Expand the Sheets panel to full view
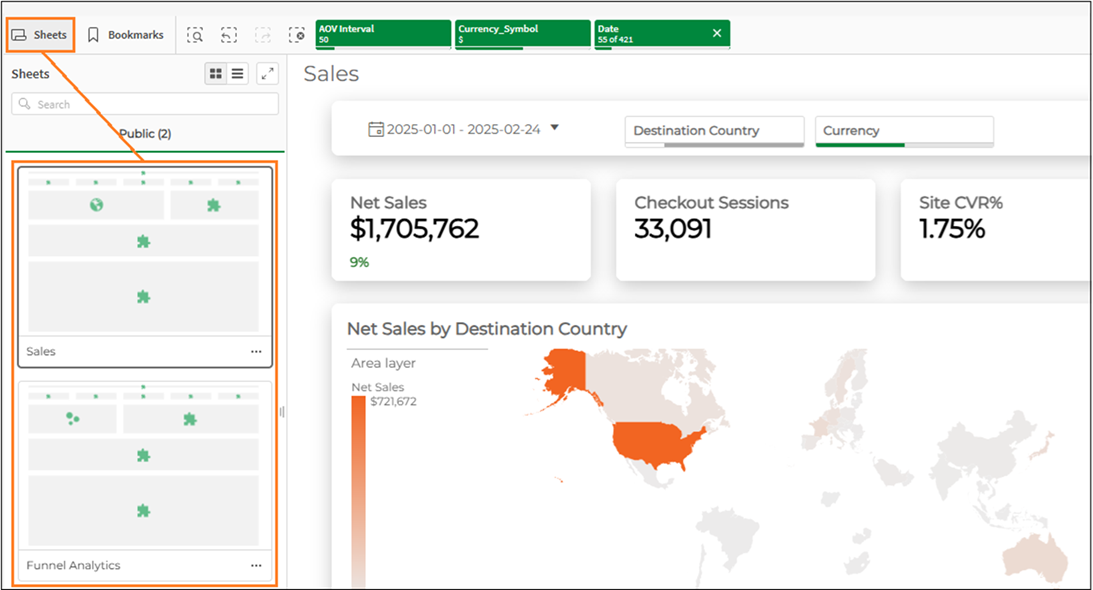Viewport: 1093px width, 590px height. [x=267, y=73]
